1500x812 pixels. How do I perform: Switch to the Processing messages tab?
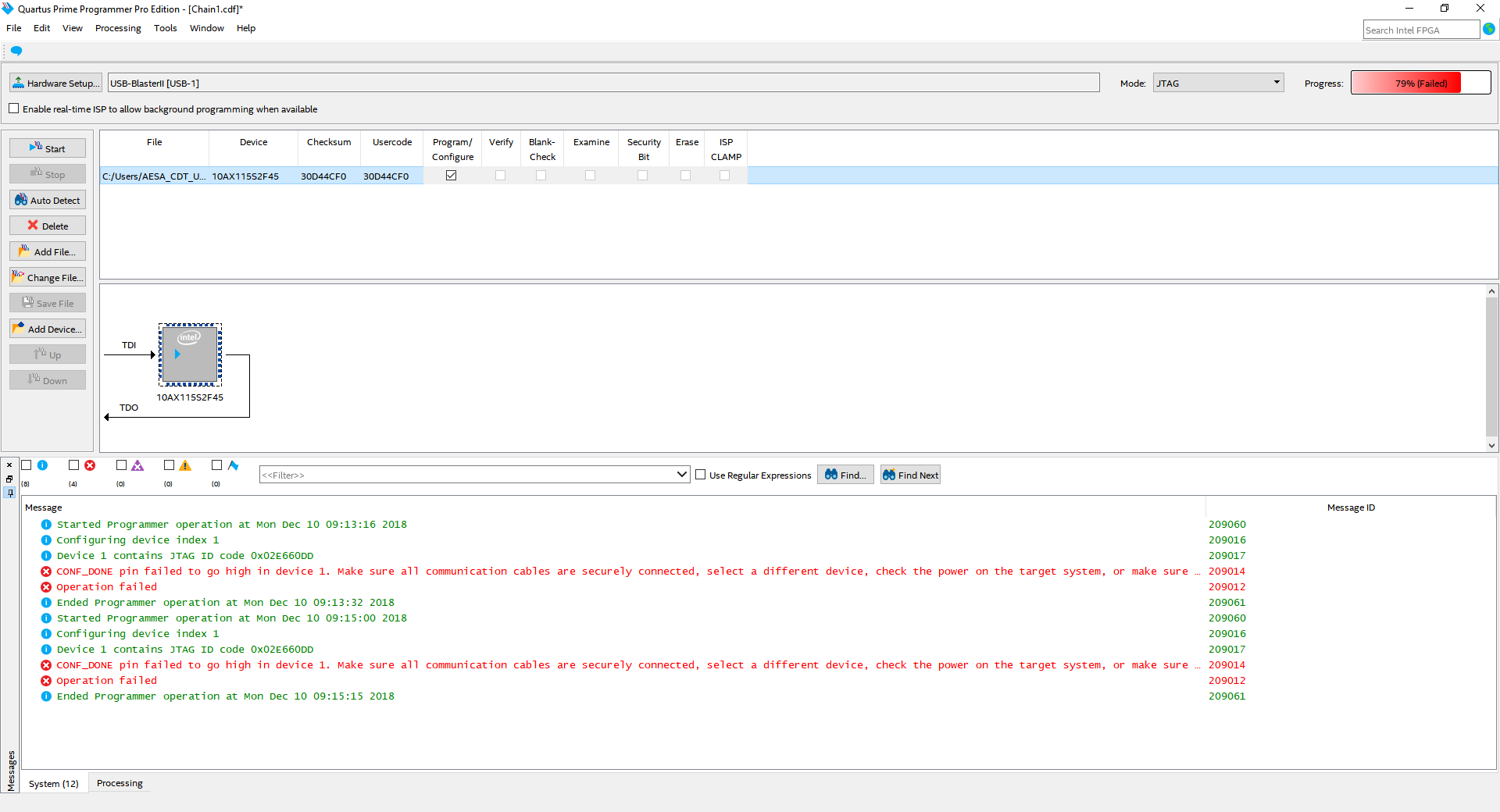pos(120,783)
